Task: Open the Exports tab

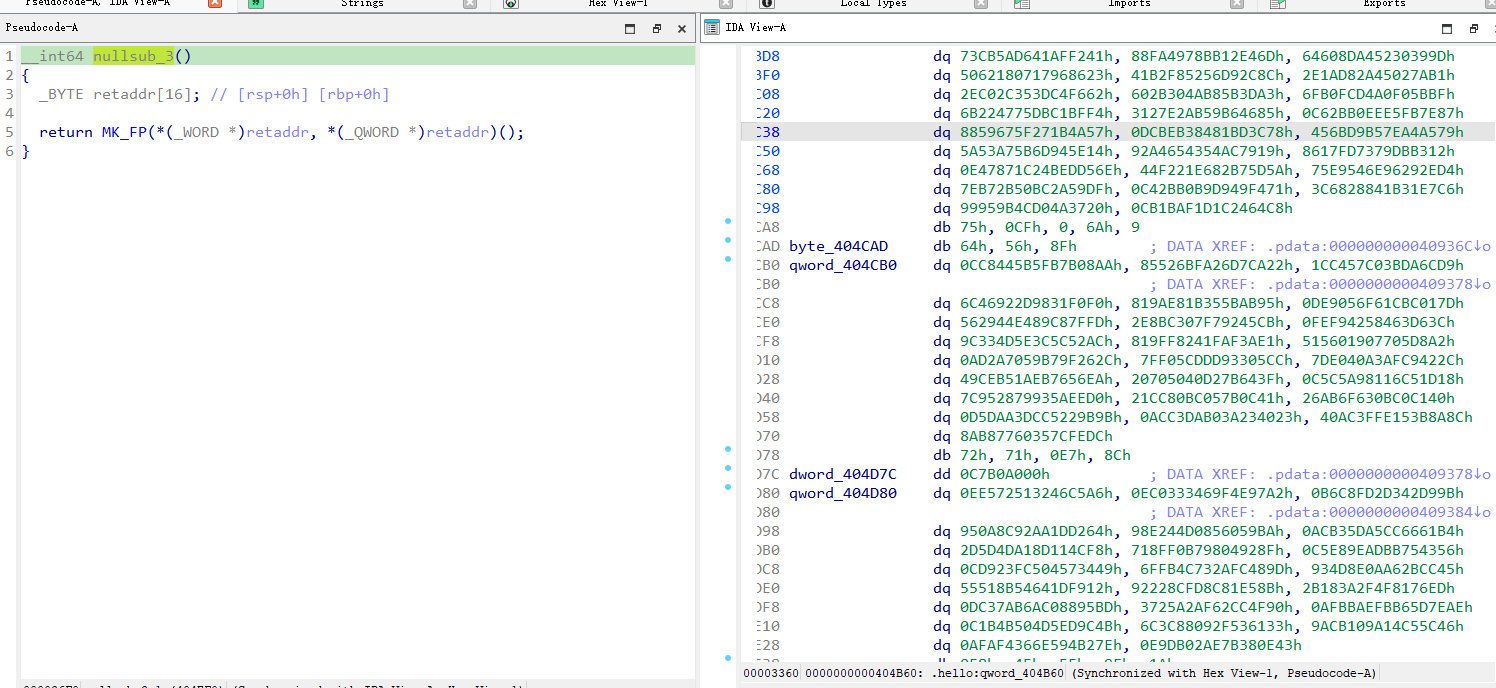Action: pos(1384,4)
